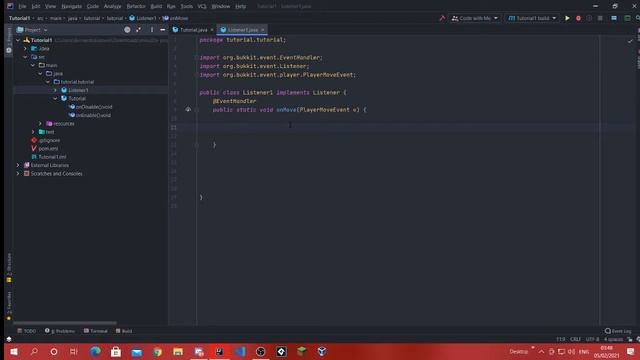Screen dimensions: 640x360
Task: Expand the .idea folder
Action: (25, 49)
